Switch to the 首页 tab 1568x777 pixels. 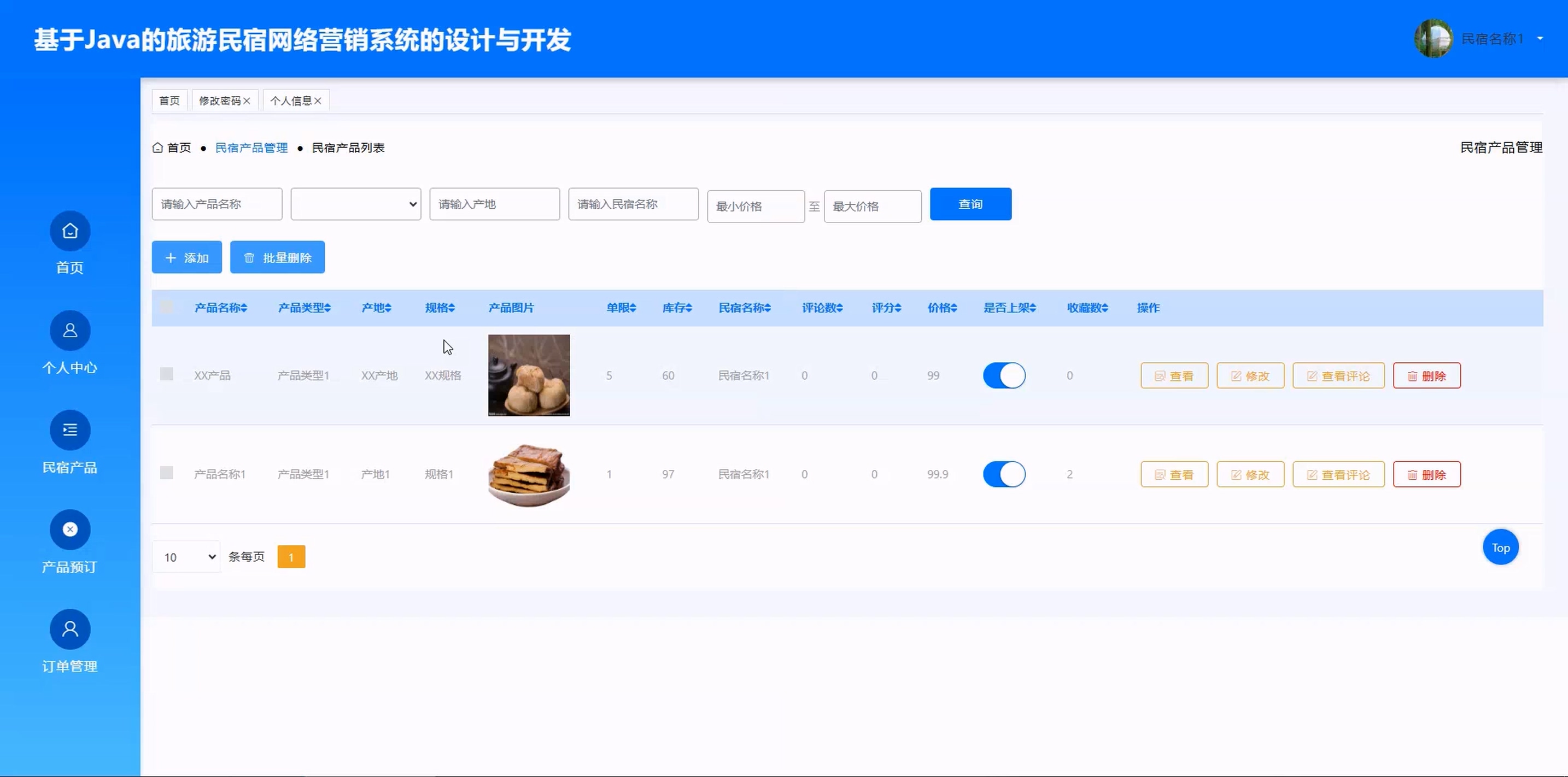(169, 101)
